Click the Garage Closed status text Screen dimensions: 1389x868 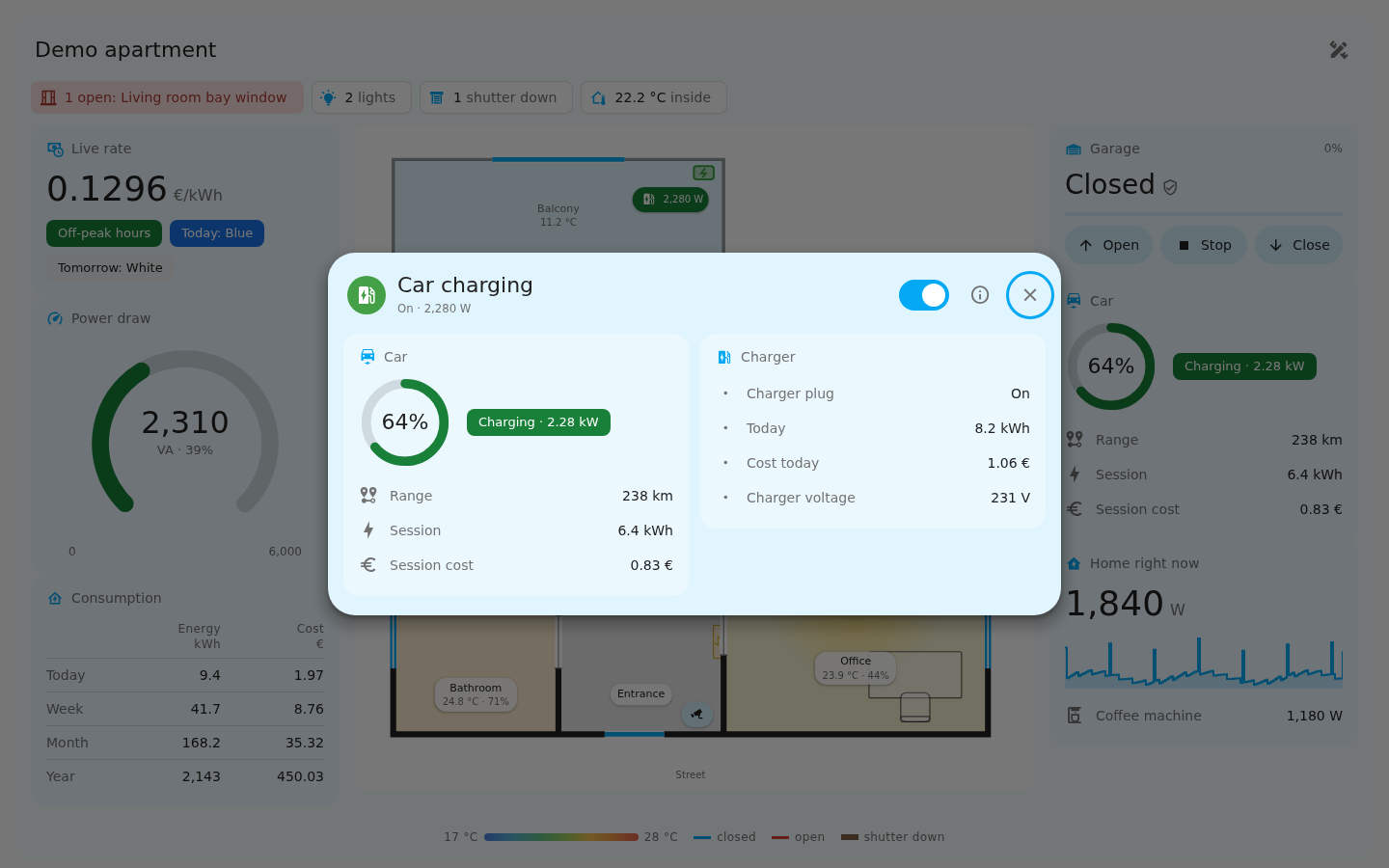pyautogui.click(x=1109, y=184)
